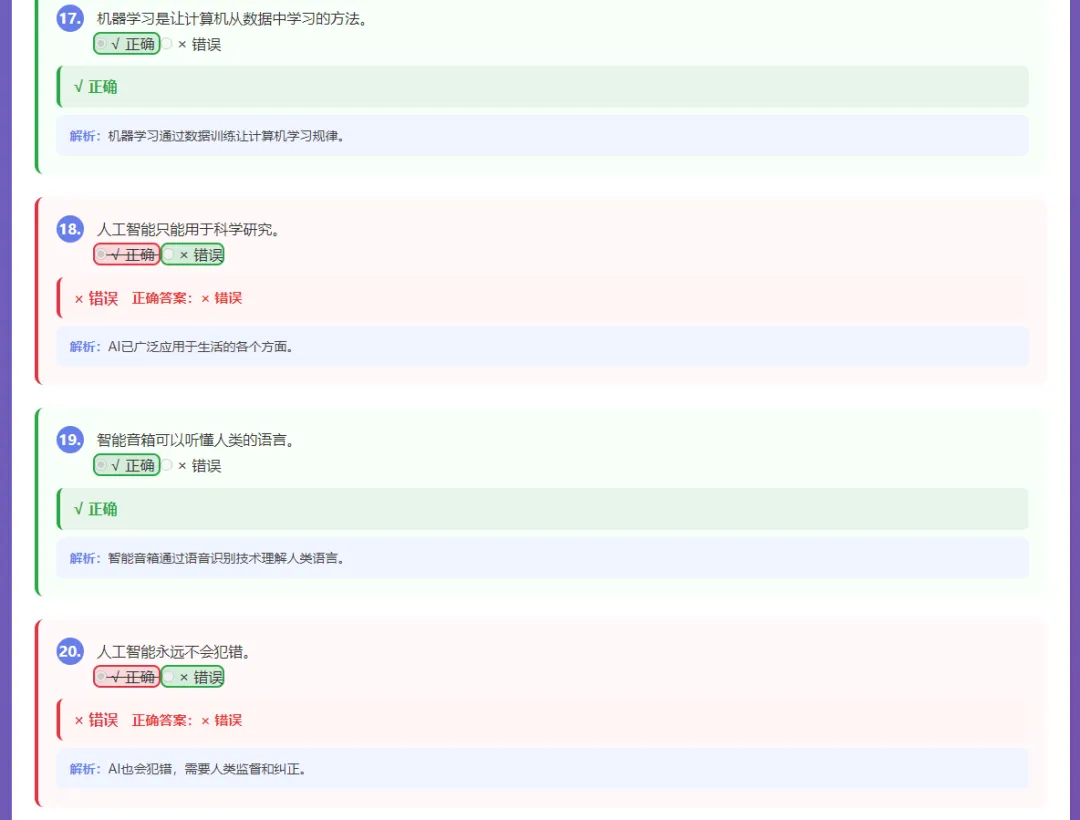Click 正确答案: × 错误 under question 20
Image resolution: width=1080 pixels, height=820 pixels.
click(187, 720)
